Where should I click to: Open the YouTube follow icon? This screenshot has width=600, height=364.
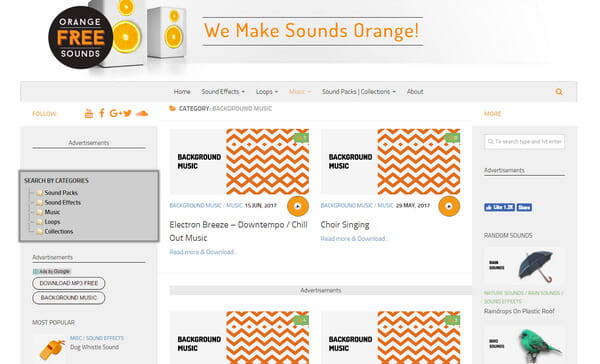89,113
